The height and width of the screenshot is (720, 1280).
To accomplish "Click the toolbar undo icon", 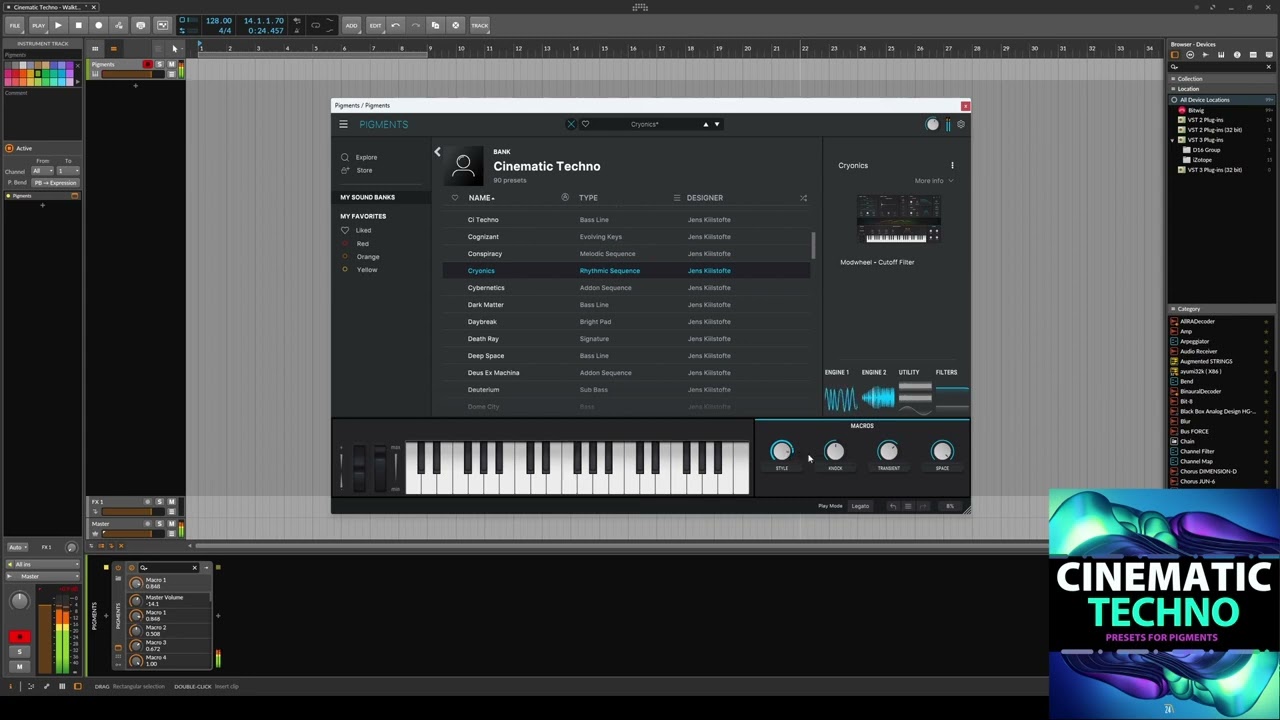I will (396, 25).
